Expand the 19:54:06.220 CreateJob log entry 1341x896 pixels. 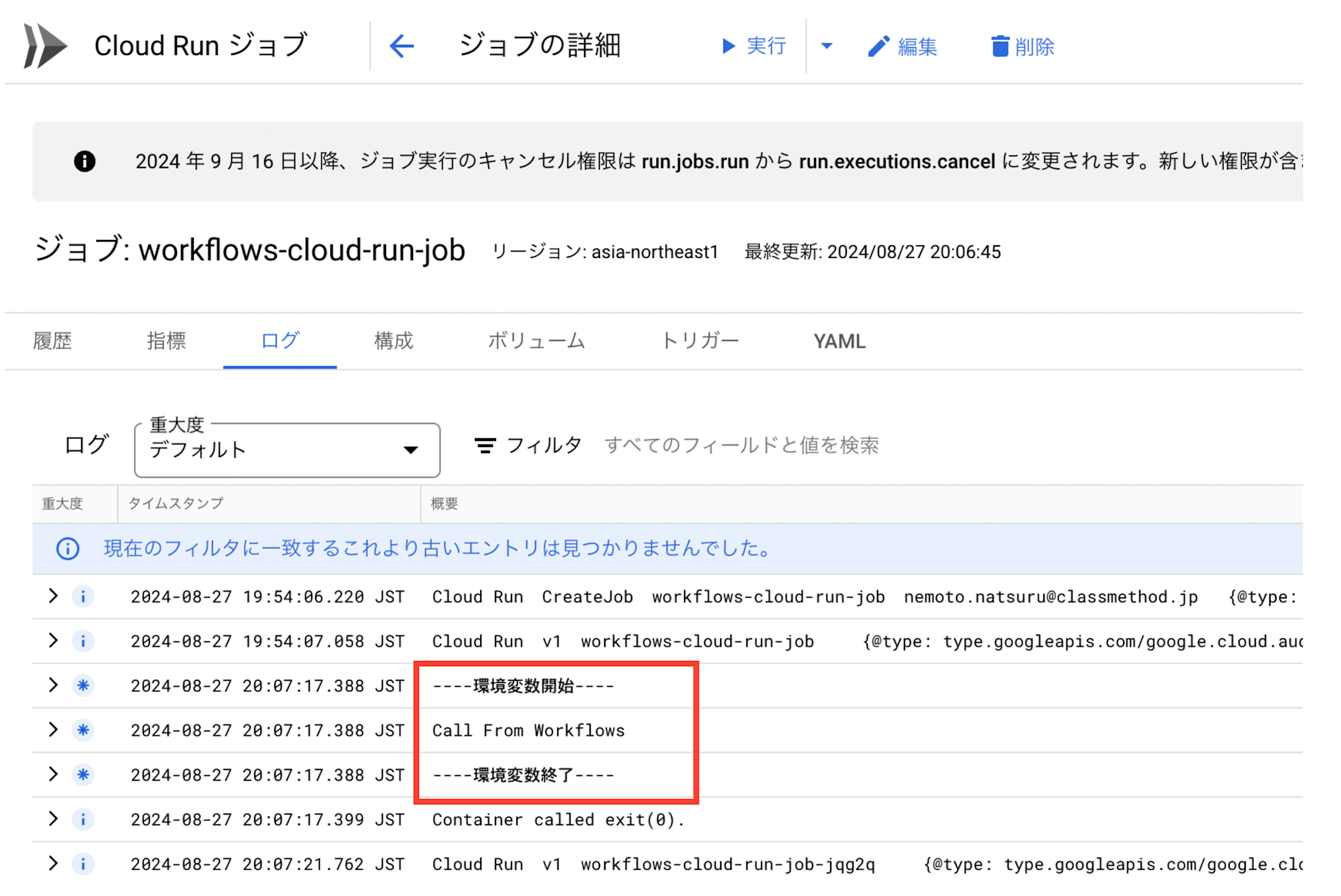(53, 596)
